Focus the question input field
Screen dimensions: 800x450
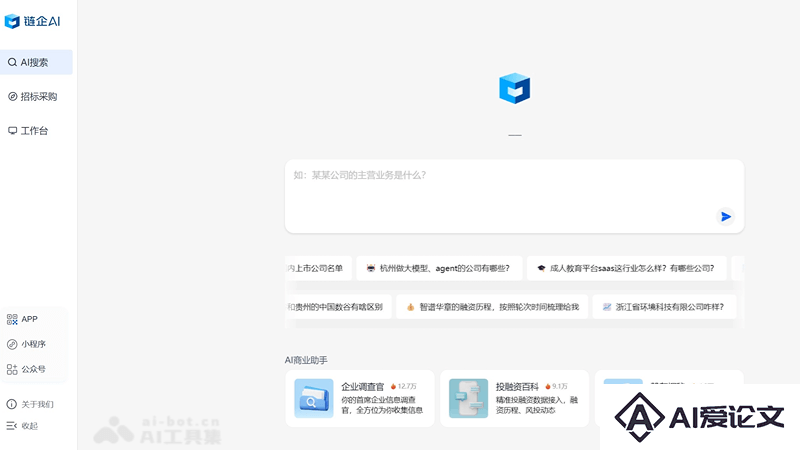click(514, 196)
